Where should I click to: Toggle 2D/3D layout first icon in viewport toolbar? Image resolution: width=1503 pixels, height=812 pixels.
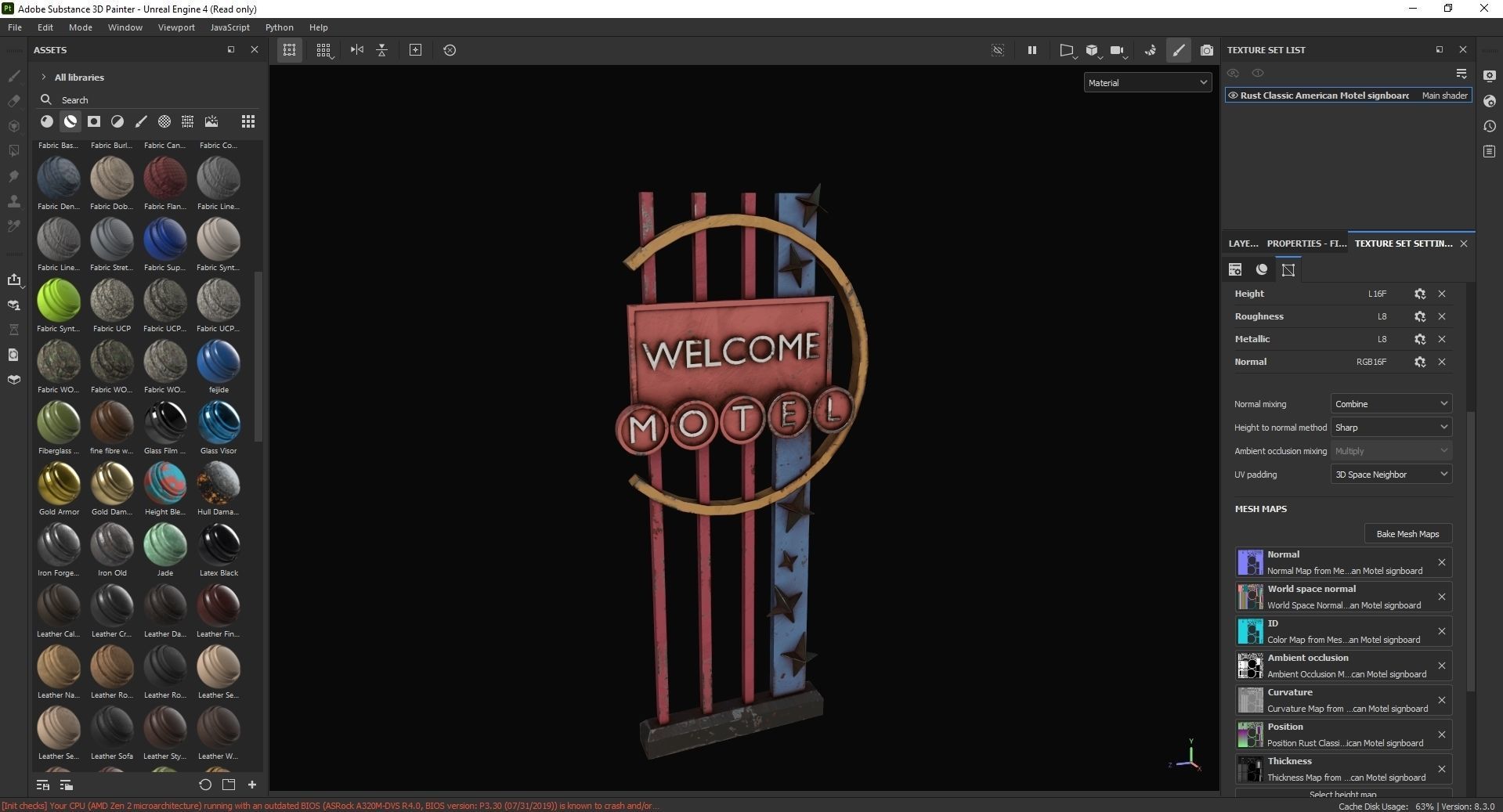point(290,50)
